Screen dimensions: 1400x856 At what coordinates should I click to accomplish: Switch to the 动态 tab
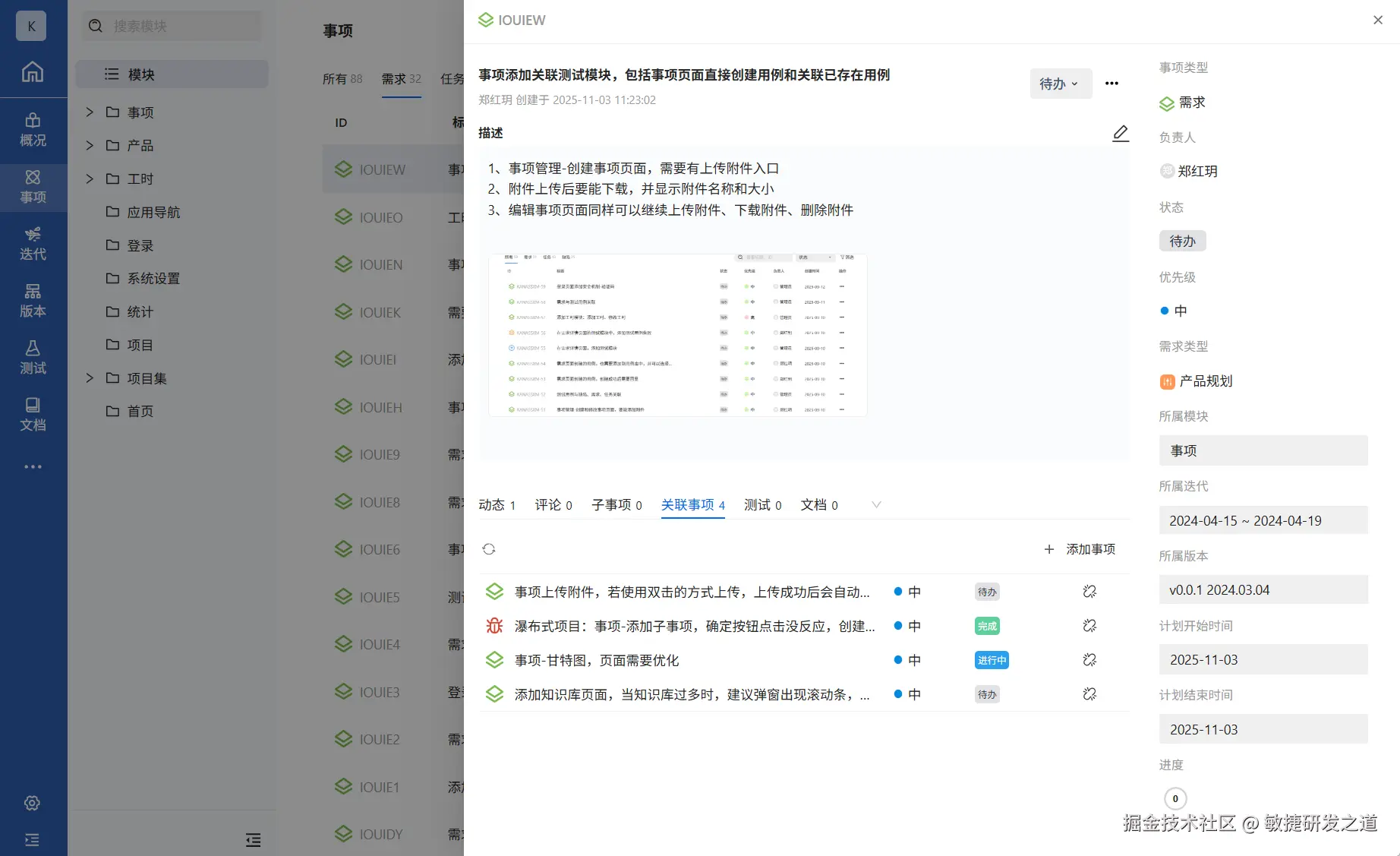[497, 505]
